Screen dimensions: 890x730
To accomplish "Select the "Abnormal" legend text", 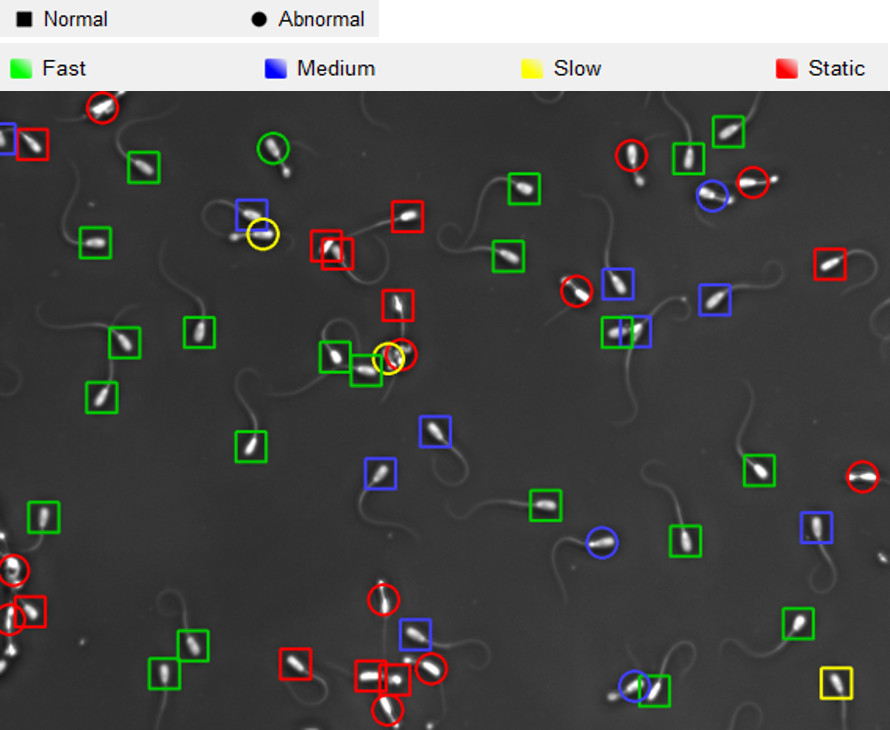I will coord(321,19).
